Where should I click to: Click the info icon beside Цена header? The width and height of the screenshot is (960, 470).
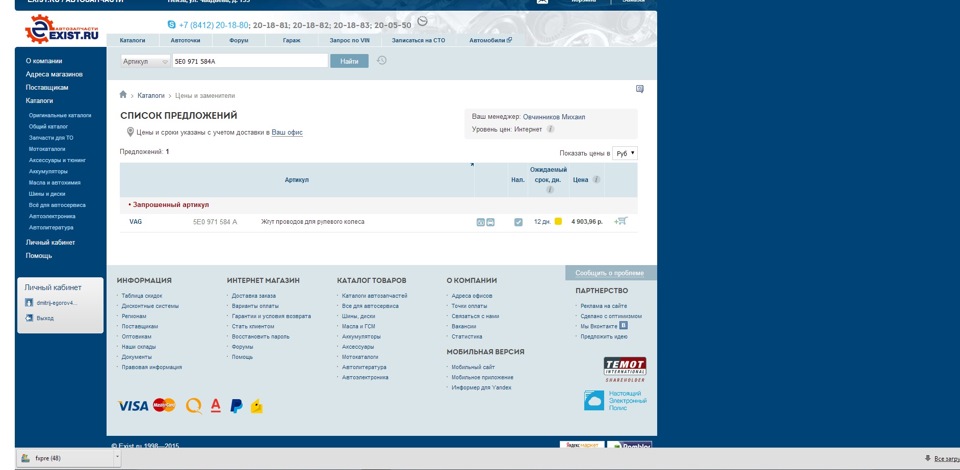(x=596, y=180)
